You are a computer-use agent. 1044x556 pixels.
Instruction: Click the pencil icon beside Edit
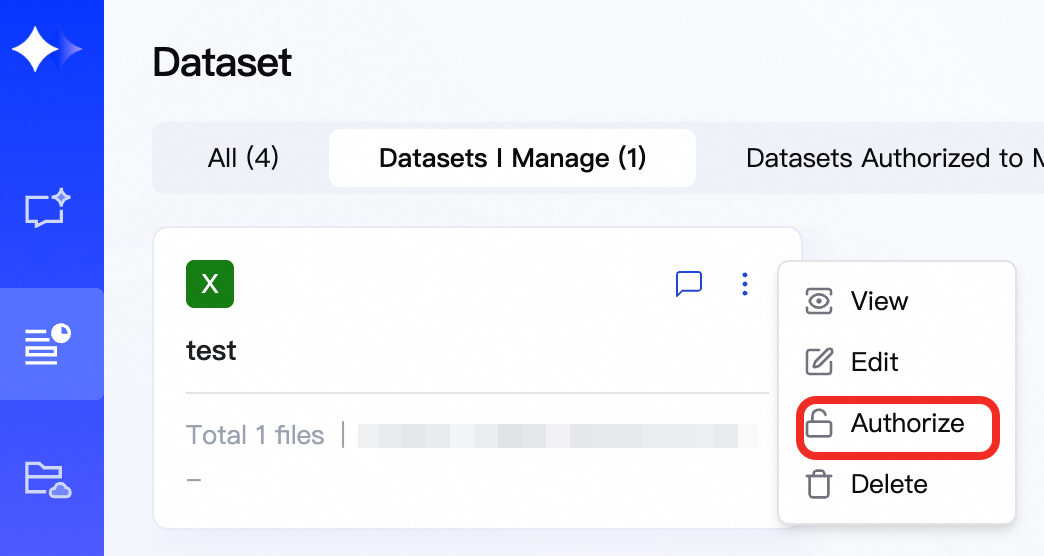819,362
